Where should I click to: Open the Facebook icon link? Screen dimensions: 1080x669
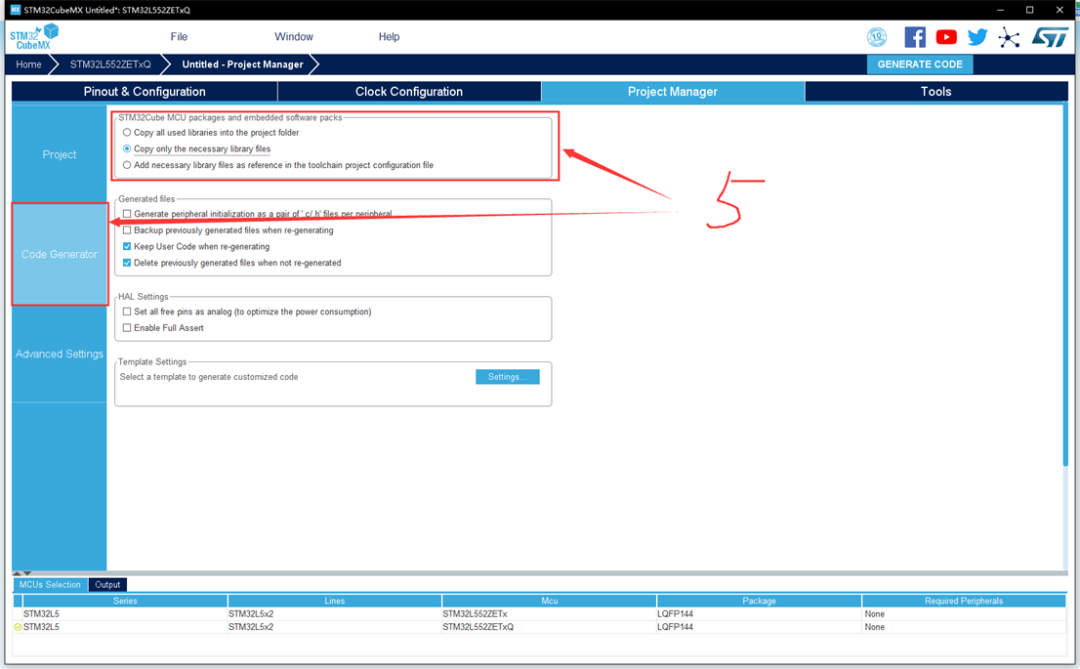[x=914, y=37]
